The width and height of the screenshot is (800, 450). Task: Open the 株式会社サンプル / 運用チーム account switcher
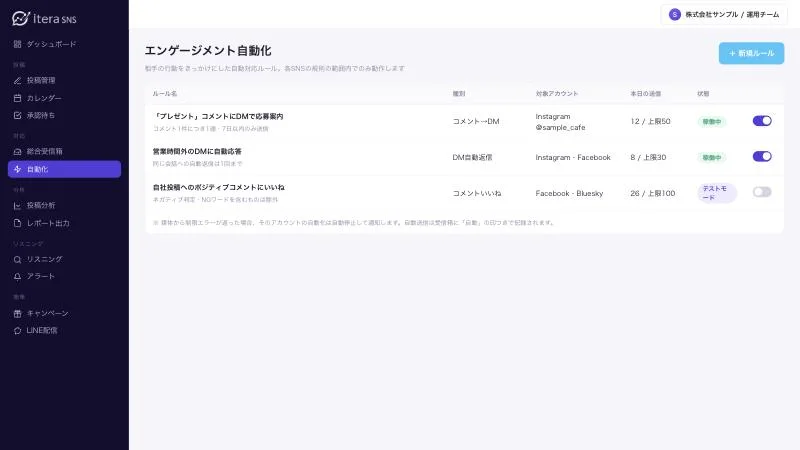724,15
